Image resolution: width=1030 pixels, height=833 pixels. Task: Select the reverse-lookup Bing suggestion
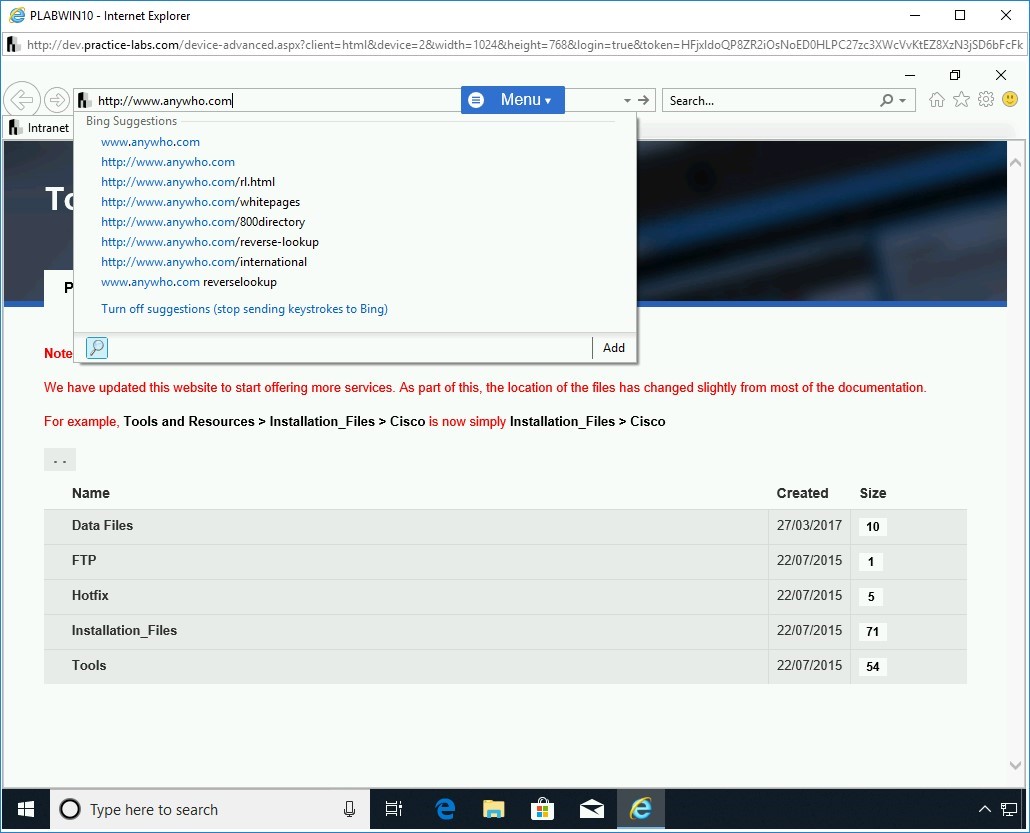[210, 241]
